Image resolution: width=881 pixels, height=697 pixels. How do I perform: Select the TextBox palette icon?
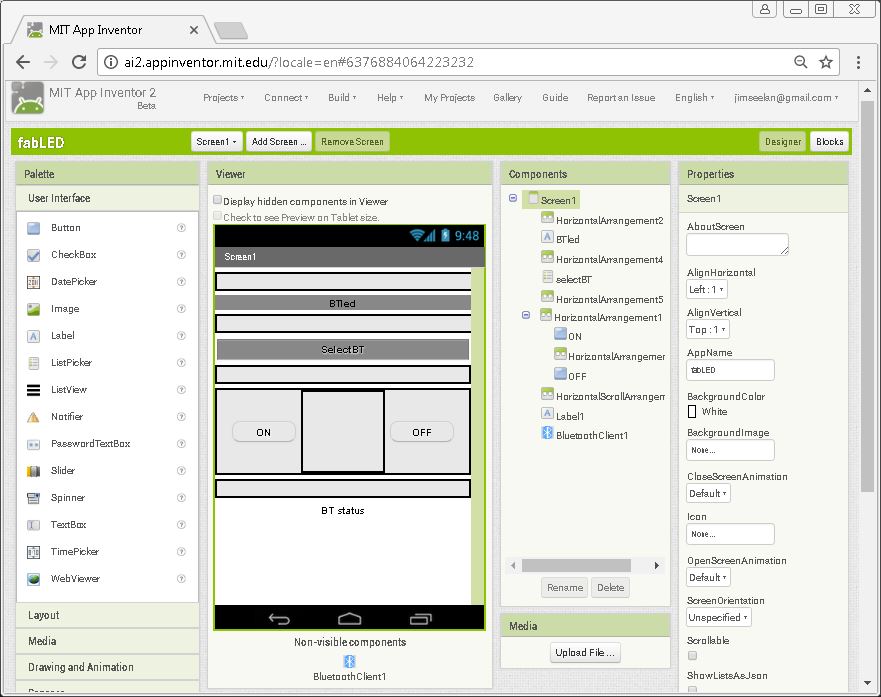tap(34, 525)
